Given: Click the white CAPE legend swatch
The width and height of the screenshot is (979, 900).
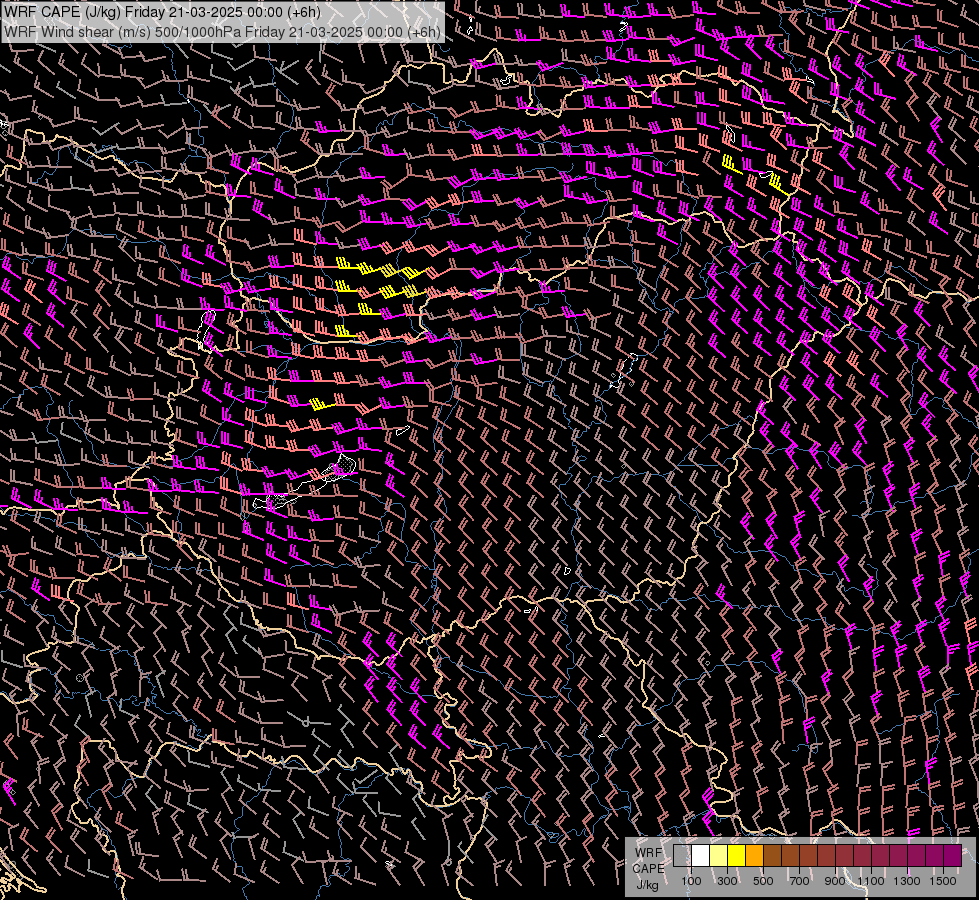Looking at the screenshot, I should pos(701,855).
